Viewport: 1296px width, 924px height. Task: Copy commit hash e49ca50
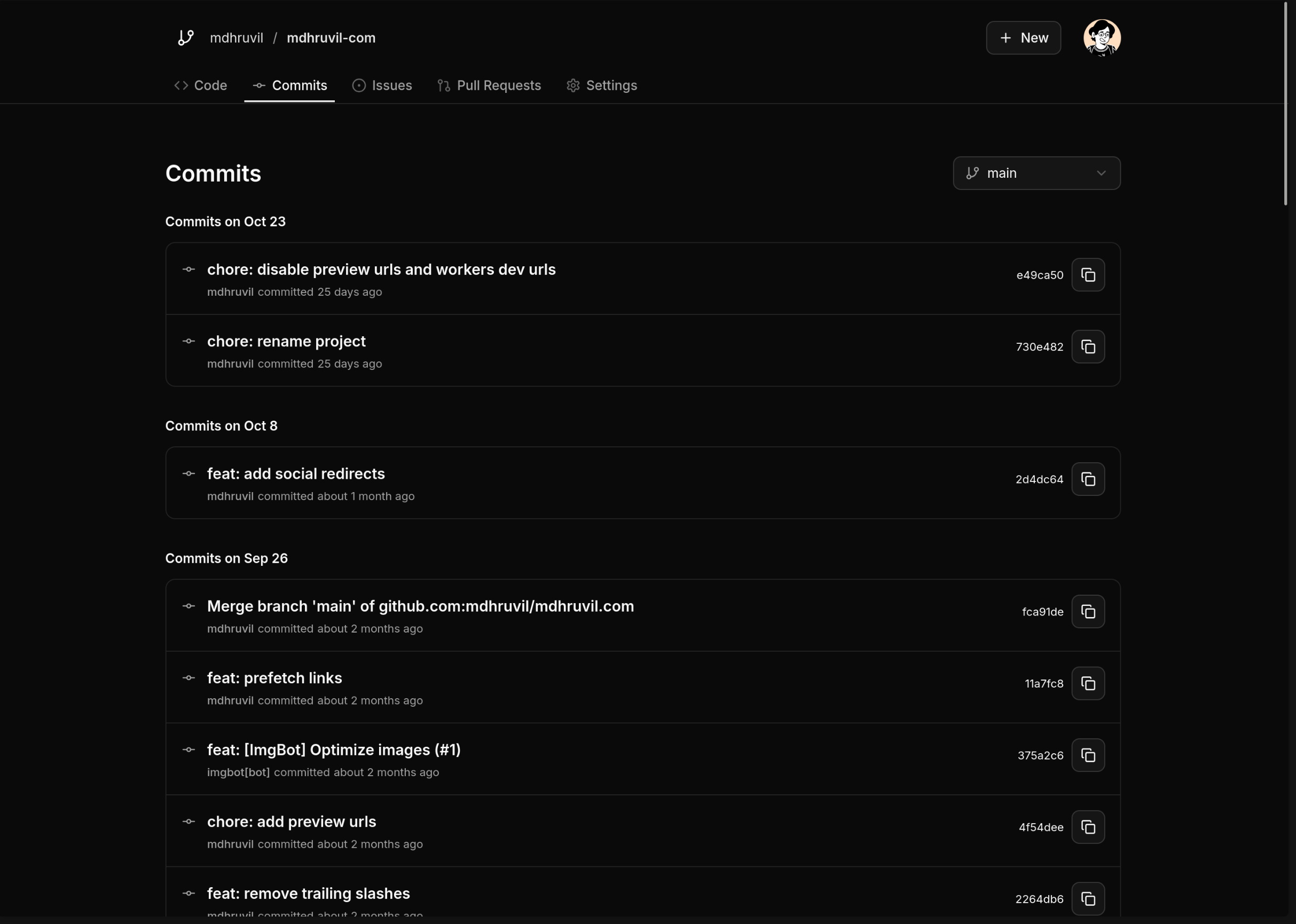(1088, 275)
